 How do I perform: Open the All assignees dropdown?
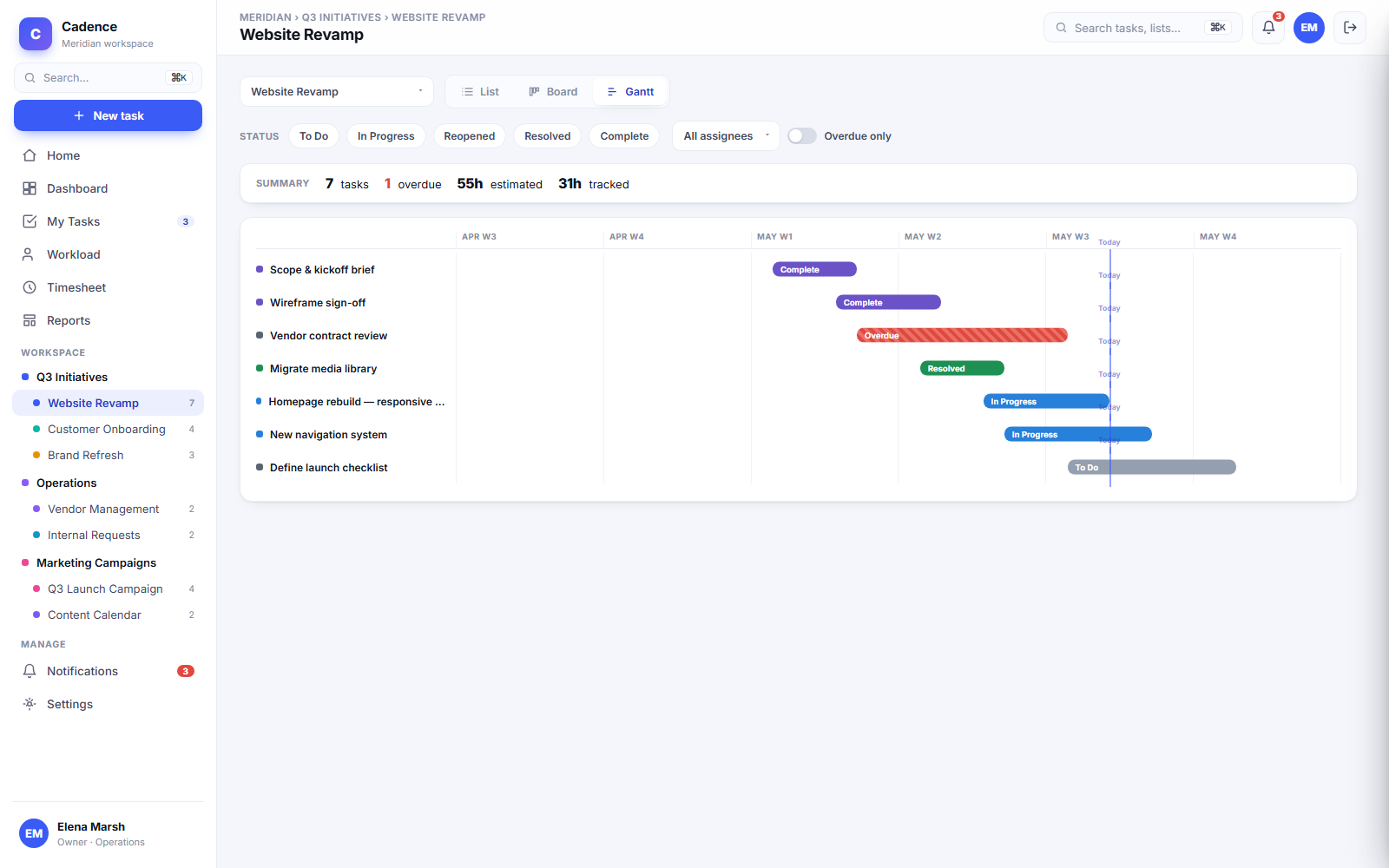(726, 136)
